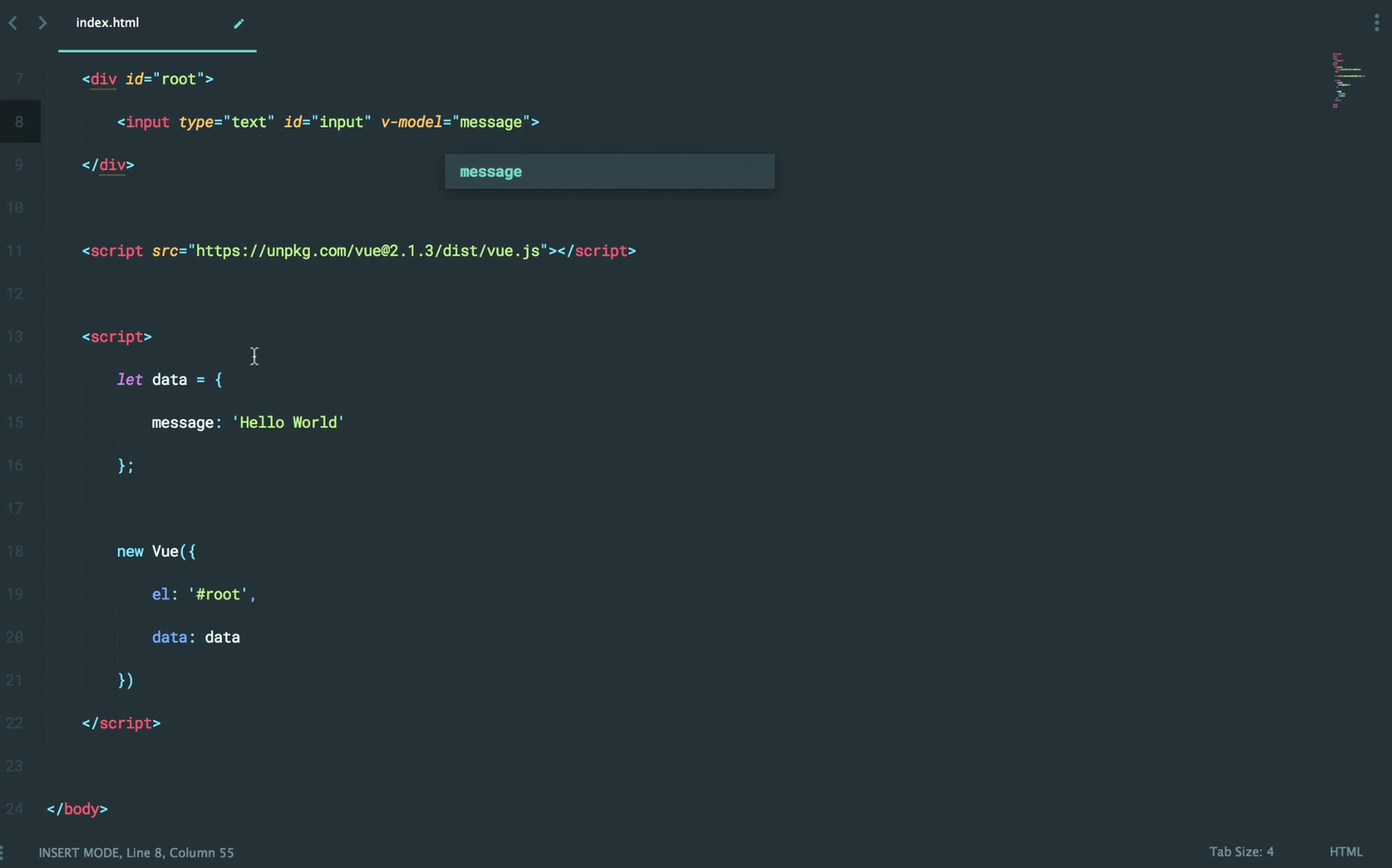Open the Tab Size: 4 selector
The height and width of the screenshot is (868, 1392).
[1241, 852]
